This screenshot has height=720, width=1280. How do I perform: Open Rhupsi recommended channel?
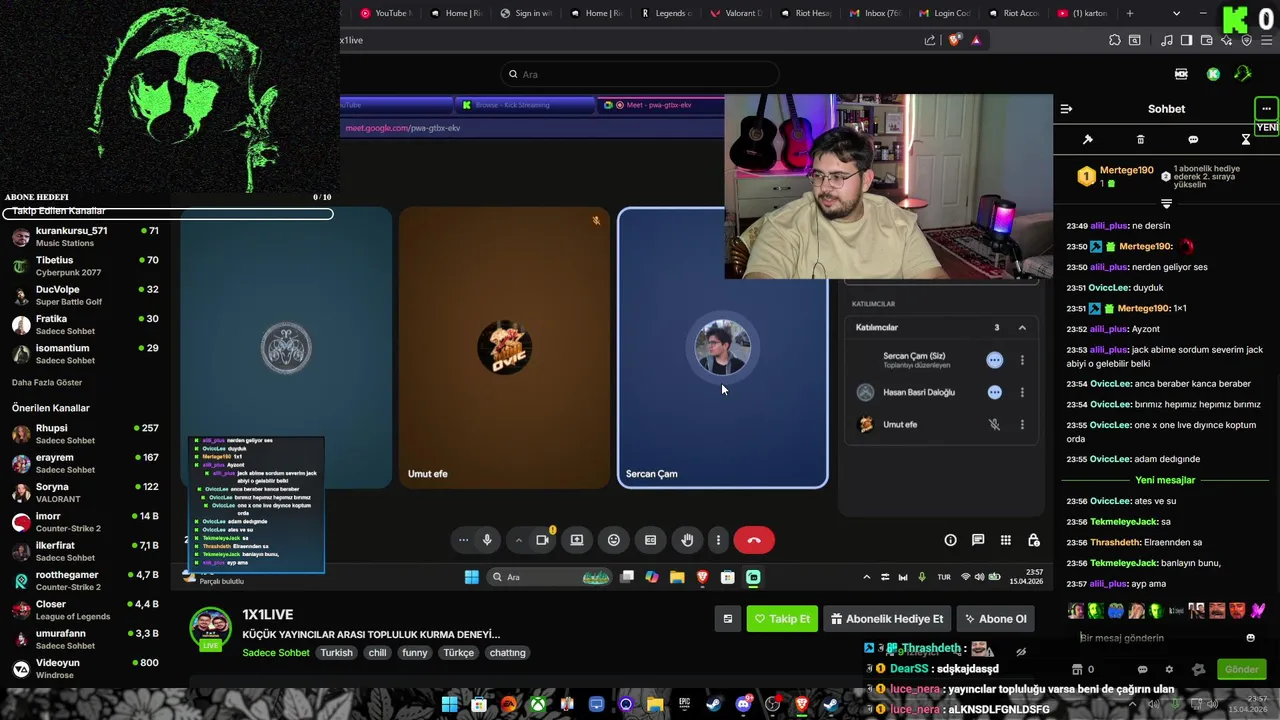(x=85, y=434)
